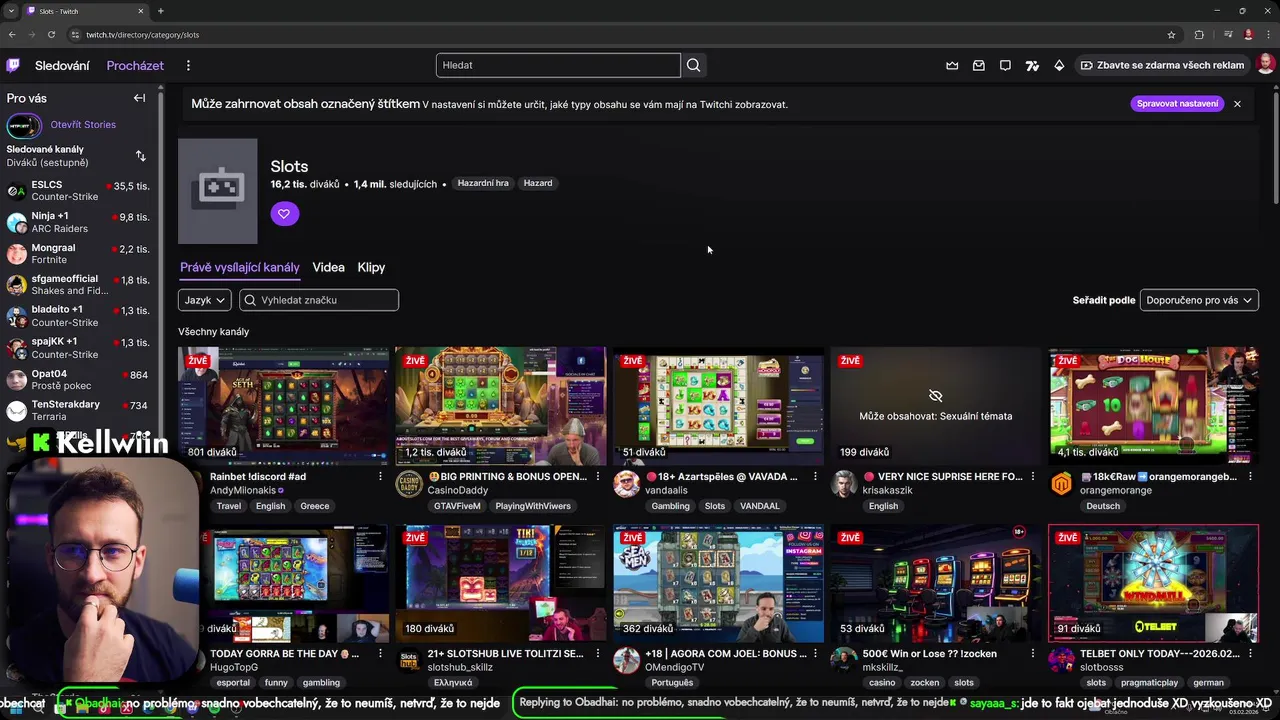Open slotbosss TELBET stream thumbnail

tap(1154, 583)
